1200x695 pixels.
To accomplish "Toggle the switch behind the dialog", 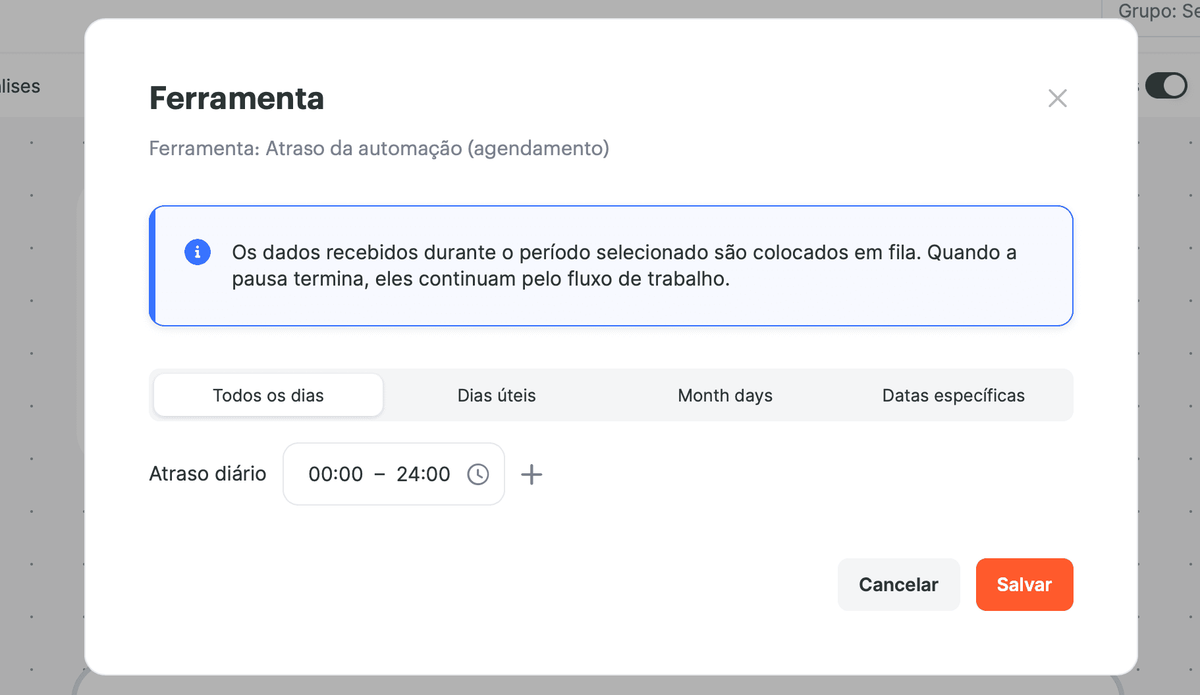I will [1166, 86].
